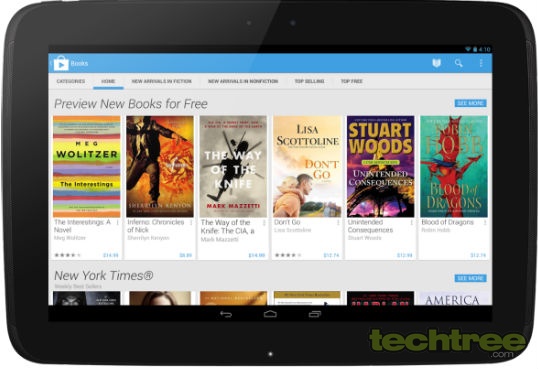Open options menu for Inferno card
Screen dimensions: 538x369
[191, 223]
